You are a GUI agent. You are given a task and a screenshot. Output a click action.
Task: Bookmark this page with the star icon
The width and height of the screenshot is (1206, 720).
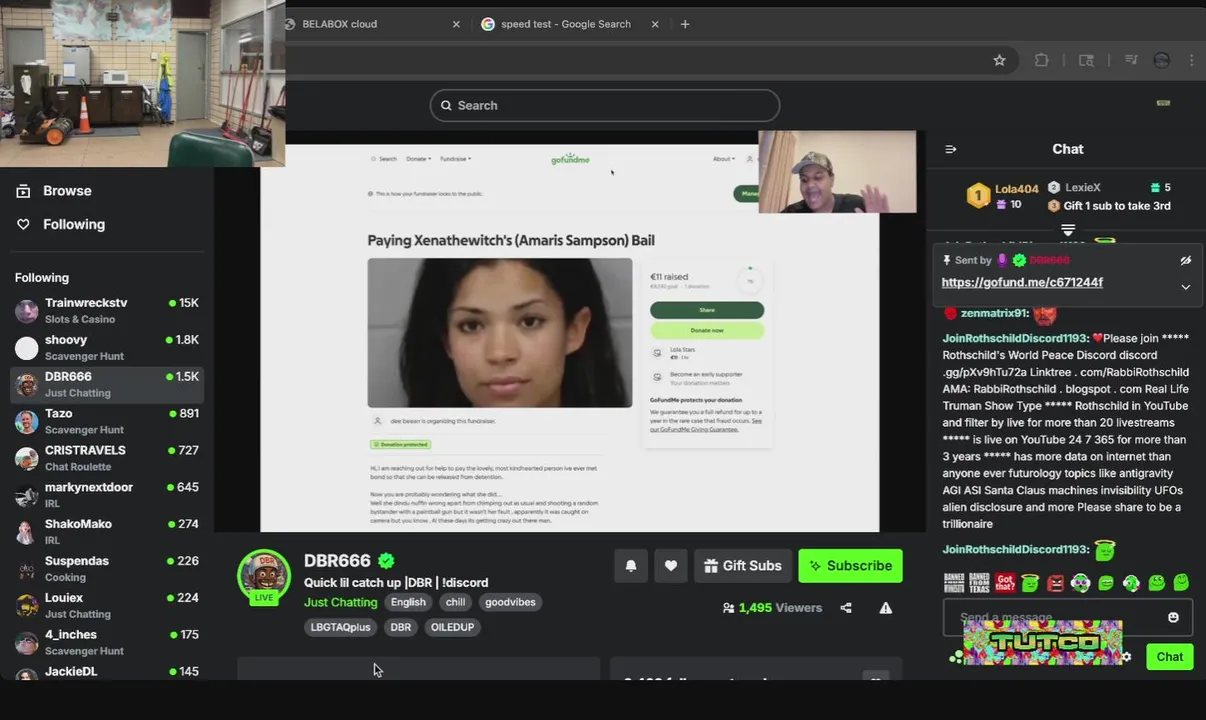coord(999,60)
